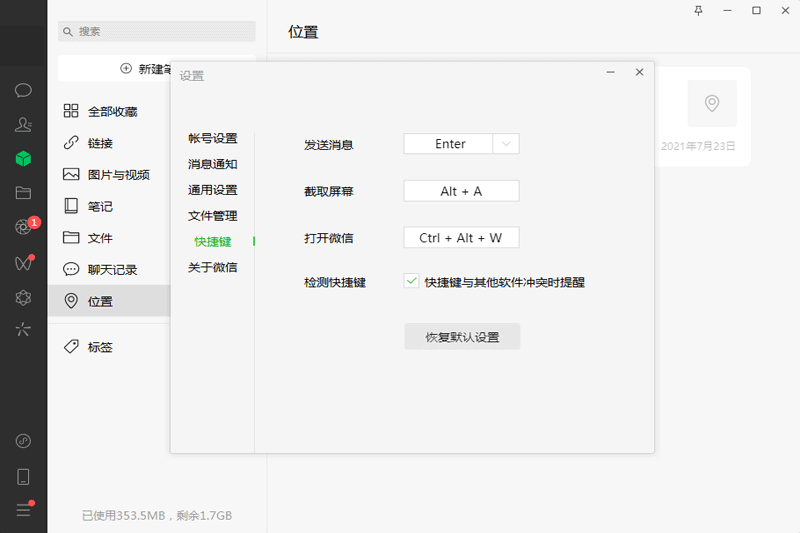Click 恢复默认设置 button
This screenshot has width=800, height=533.
[462, 337]
